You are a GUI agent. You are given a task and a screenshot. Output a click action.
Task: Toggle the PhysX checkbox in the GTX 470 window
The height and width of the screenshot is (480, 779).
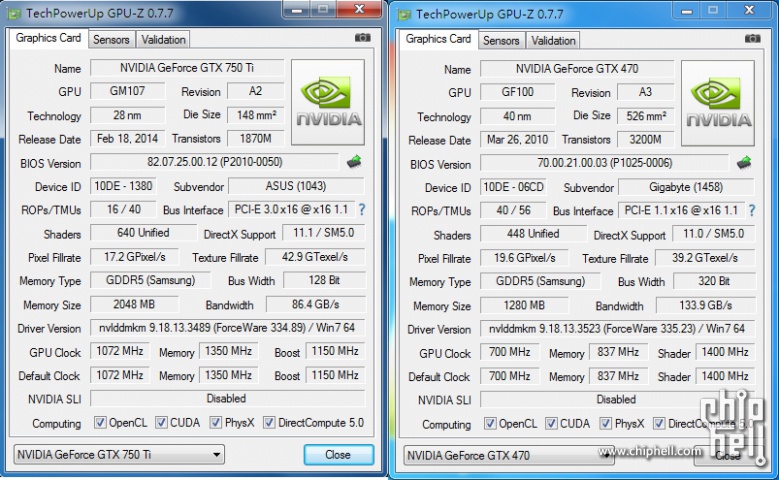pyautogui.click(x=606, y=424)
